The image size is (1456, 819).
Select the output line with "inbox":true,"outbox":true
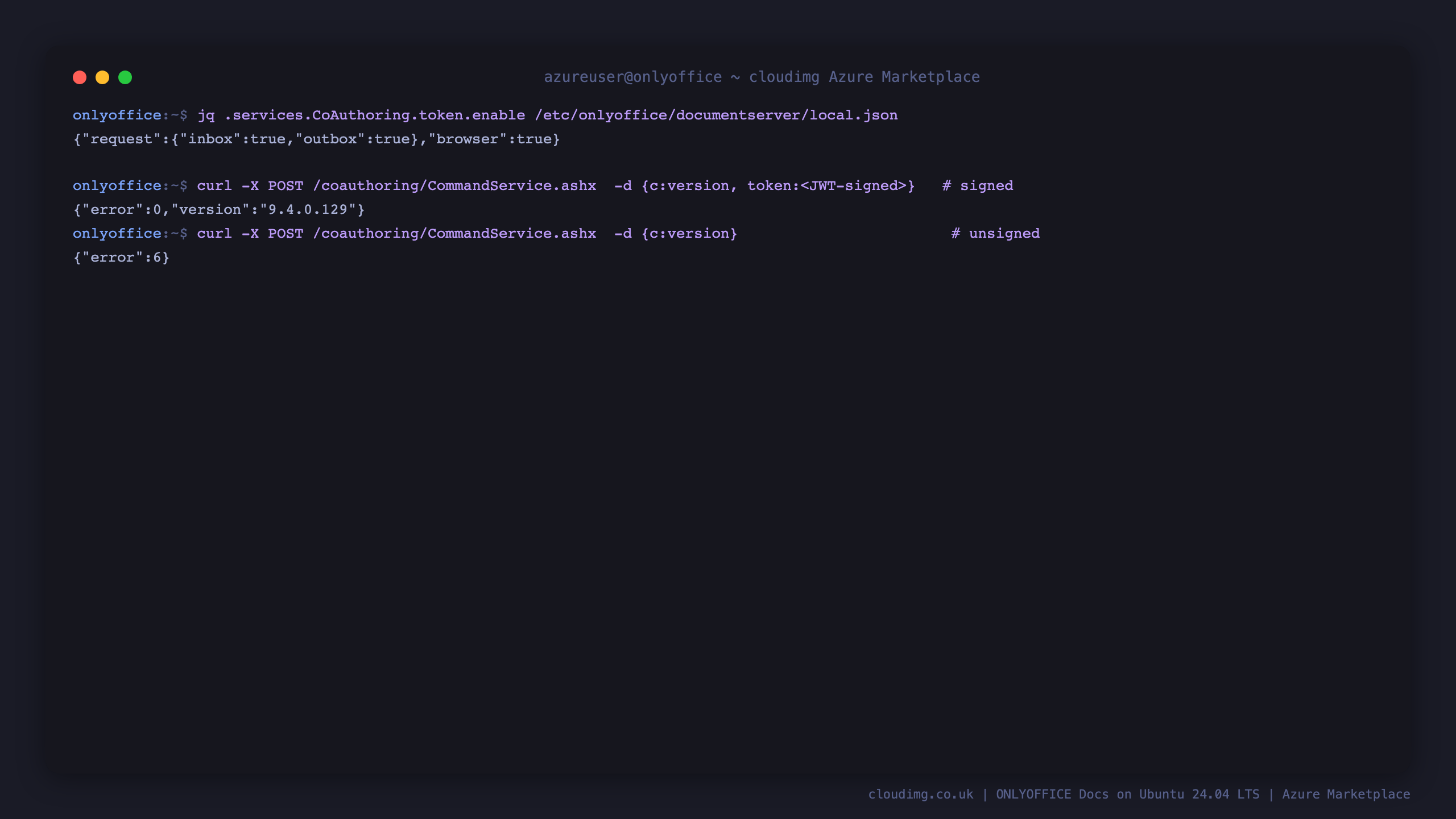316,139
